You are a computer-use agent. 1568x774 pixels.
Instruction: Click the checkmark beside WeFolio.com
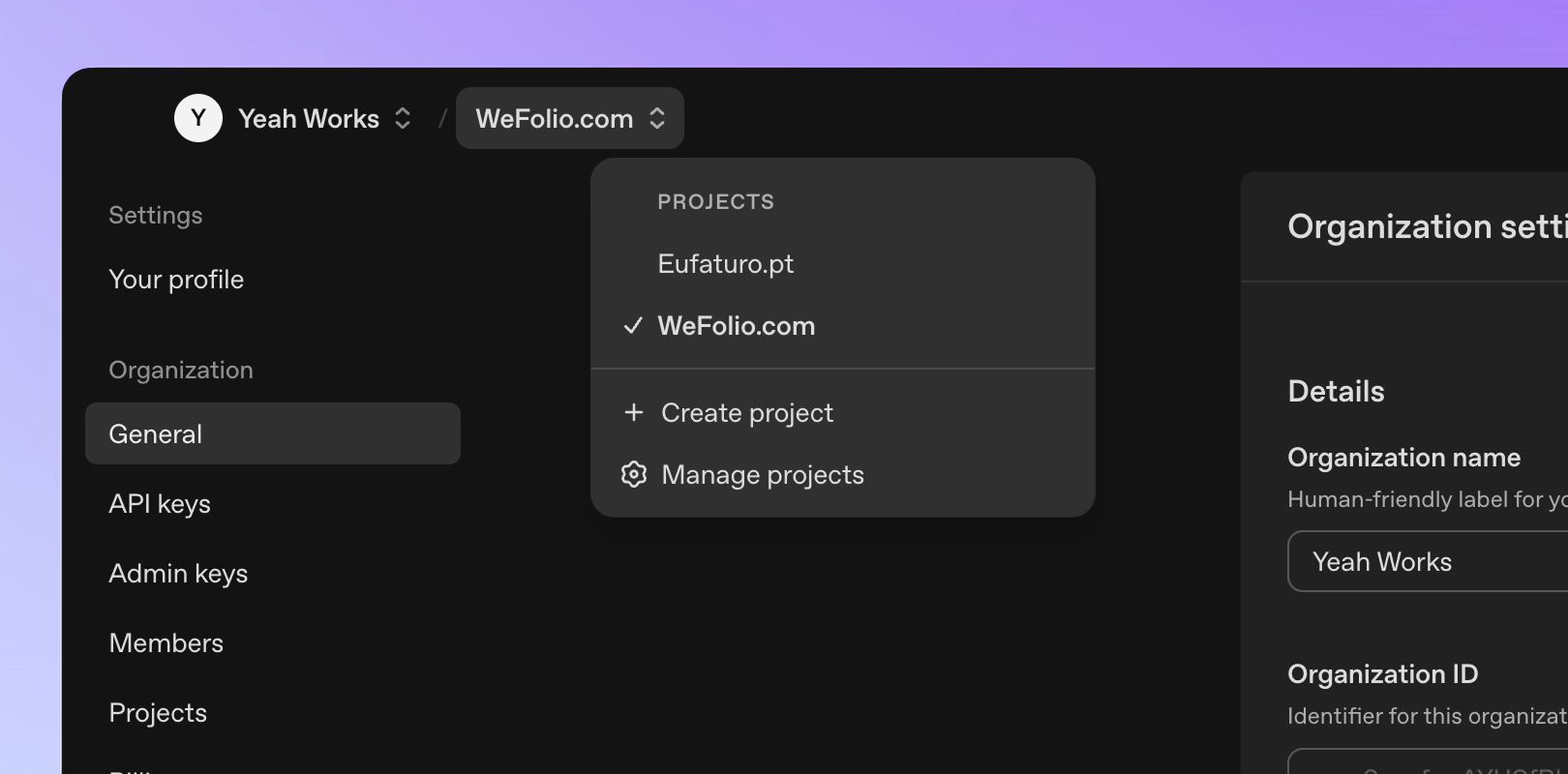(x=632, y=326)
